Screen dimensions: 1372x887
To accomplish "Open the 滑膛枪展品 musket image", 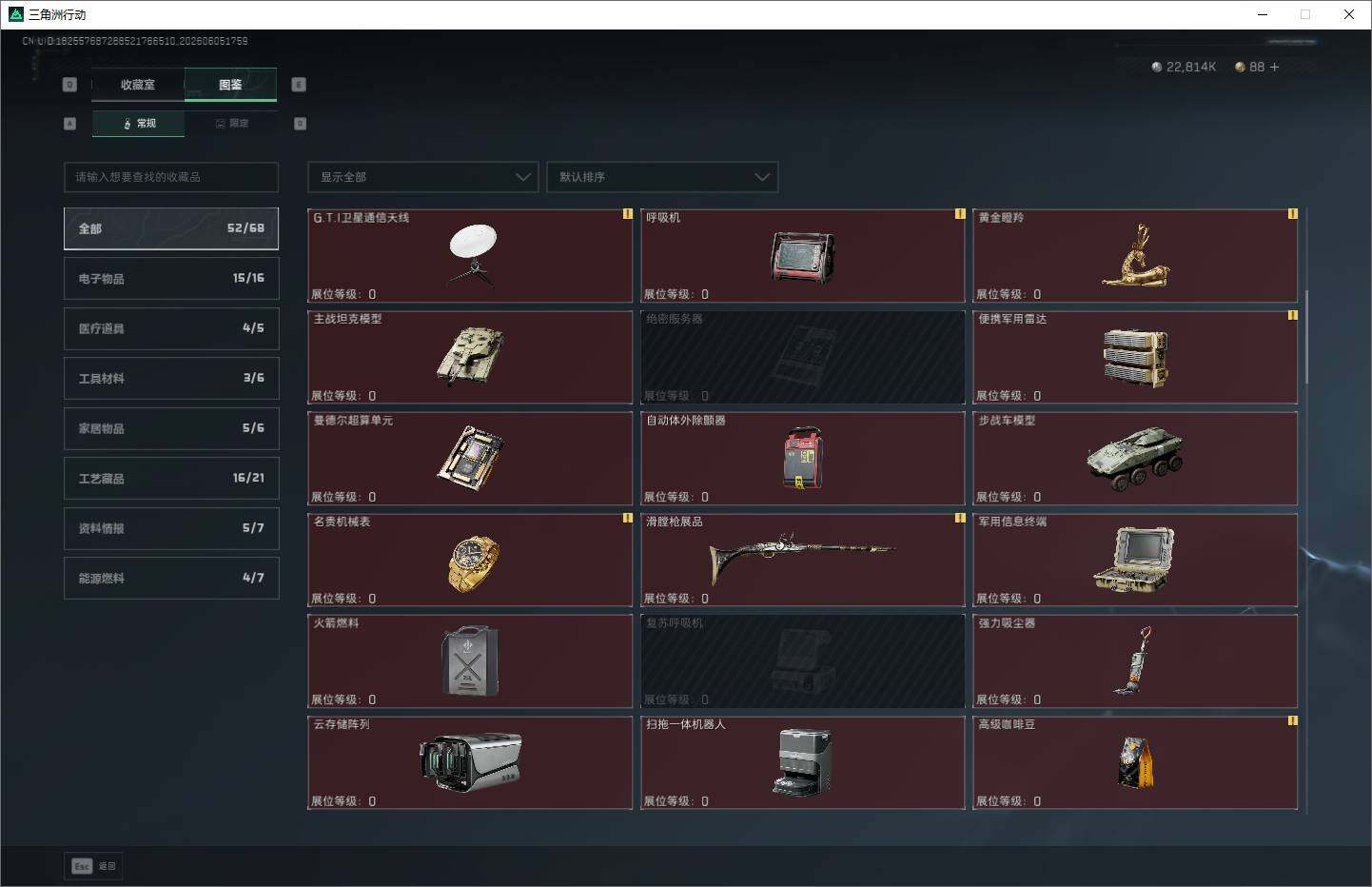I will (802, 561).
